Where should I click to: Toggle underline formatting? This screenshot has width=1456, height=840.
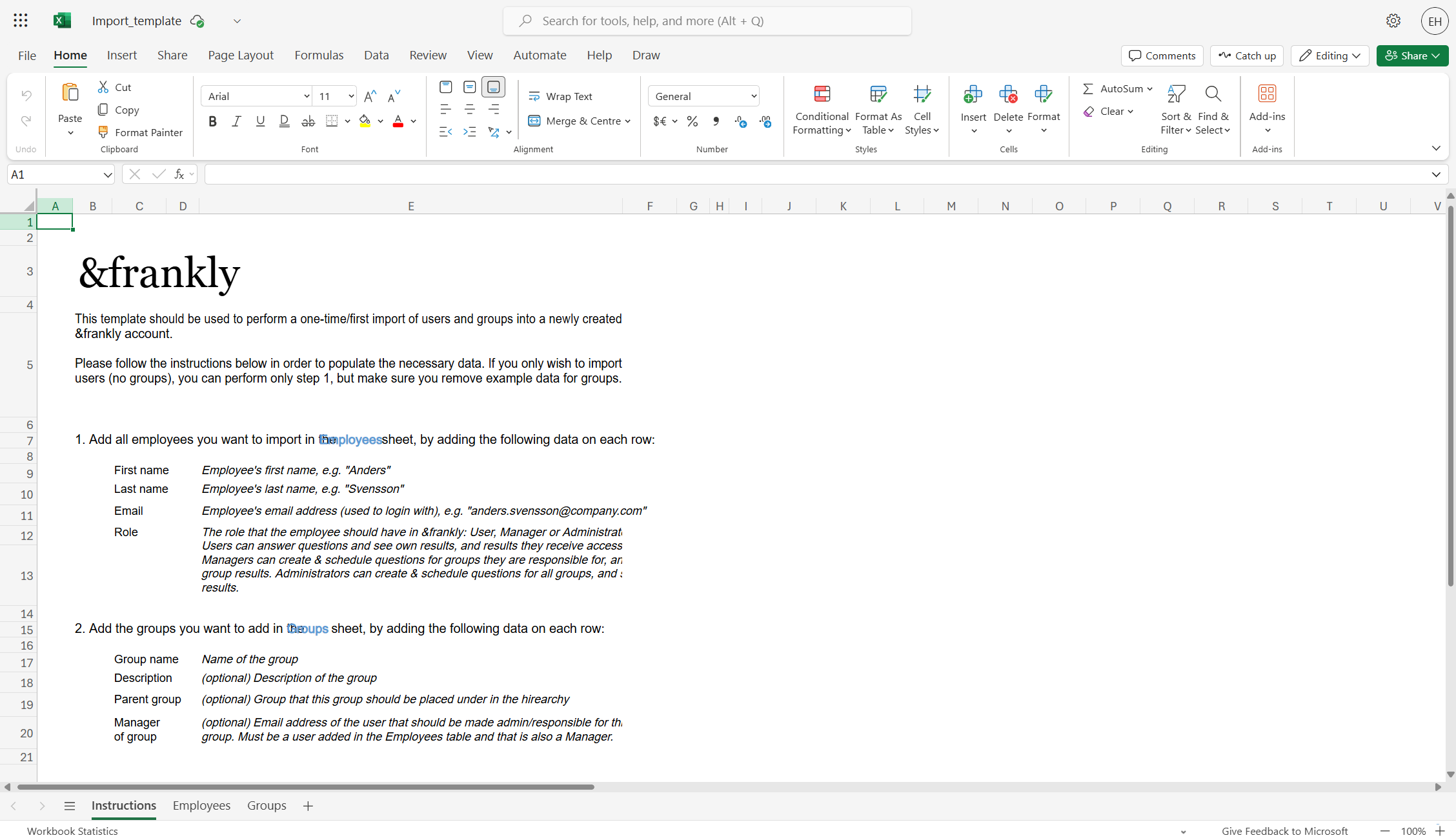click(x=260, y=121)
